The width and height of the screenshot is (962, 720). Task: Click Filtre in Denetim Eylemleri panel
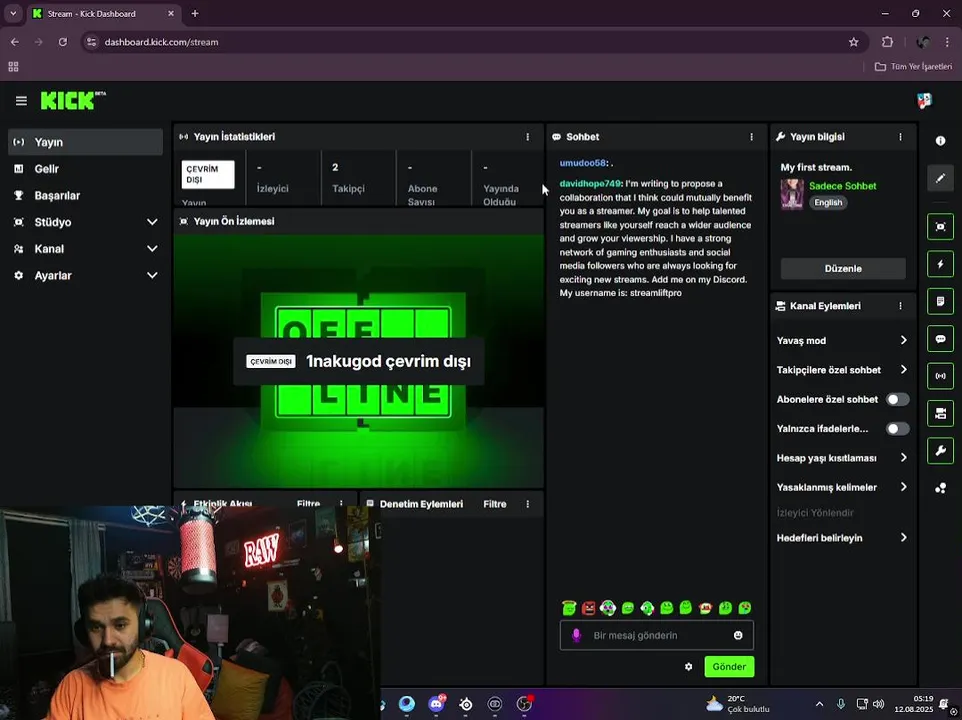[x=494, y=504]
